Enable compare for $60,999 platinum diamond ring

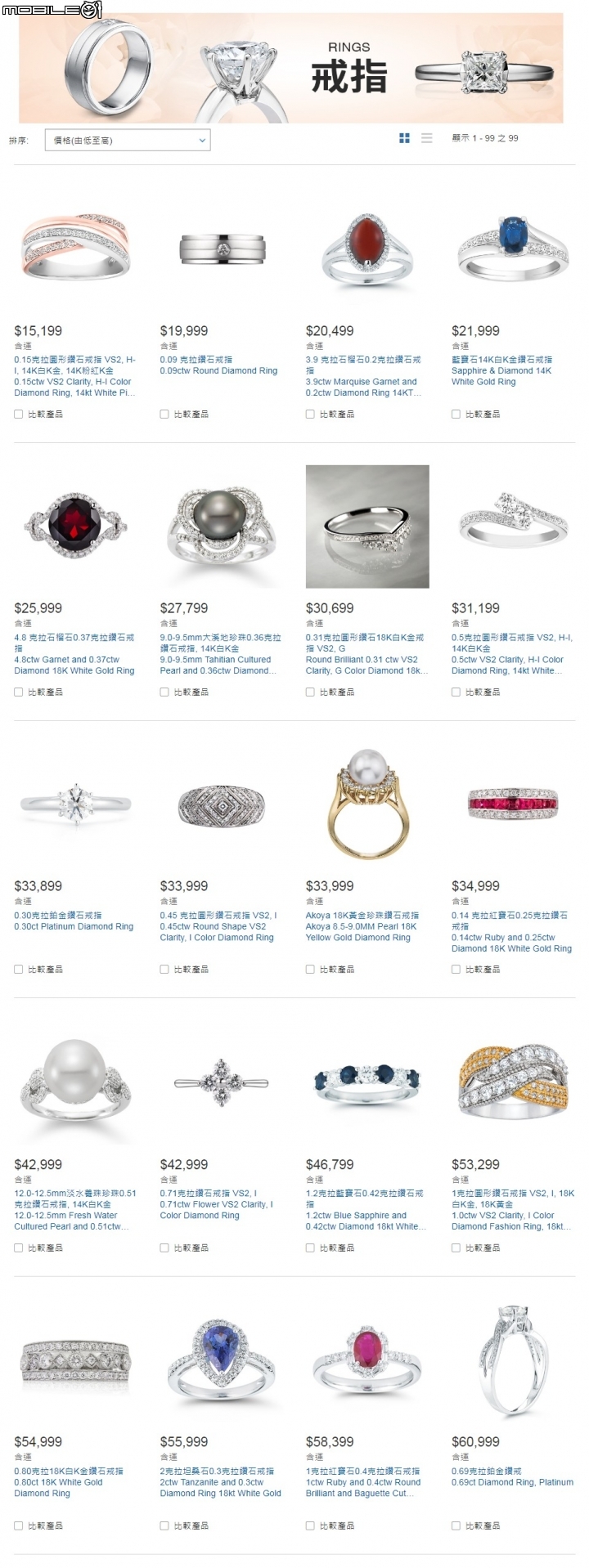[x=456, y=1525]
